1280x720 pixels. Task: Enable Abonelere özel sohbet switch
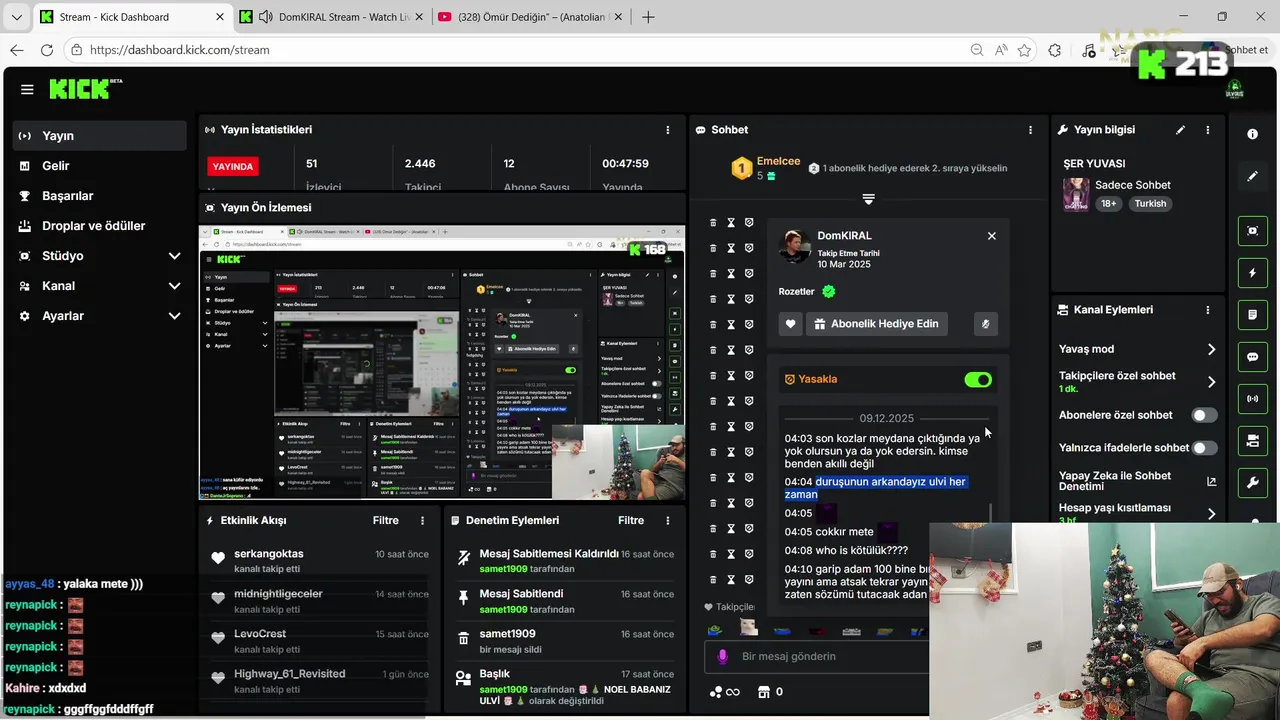(x=1204, y=415)
